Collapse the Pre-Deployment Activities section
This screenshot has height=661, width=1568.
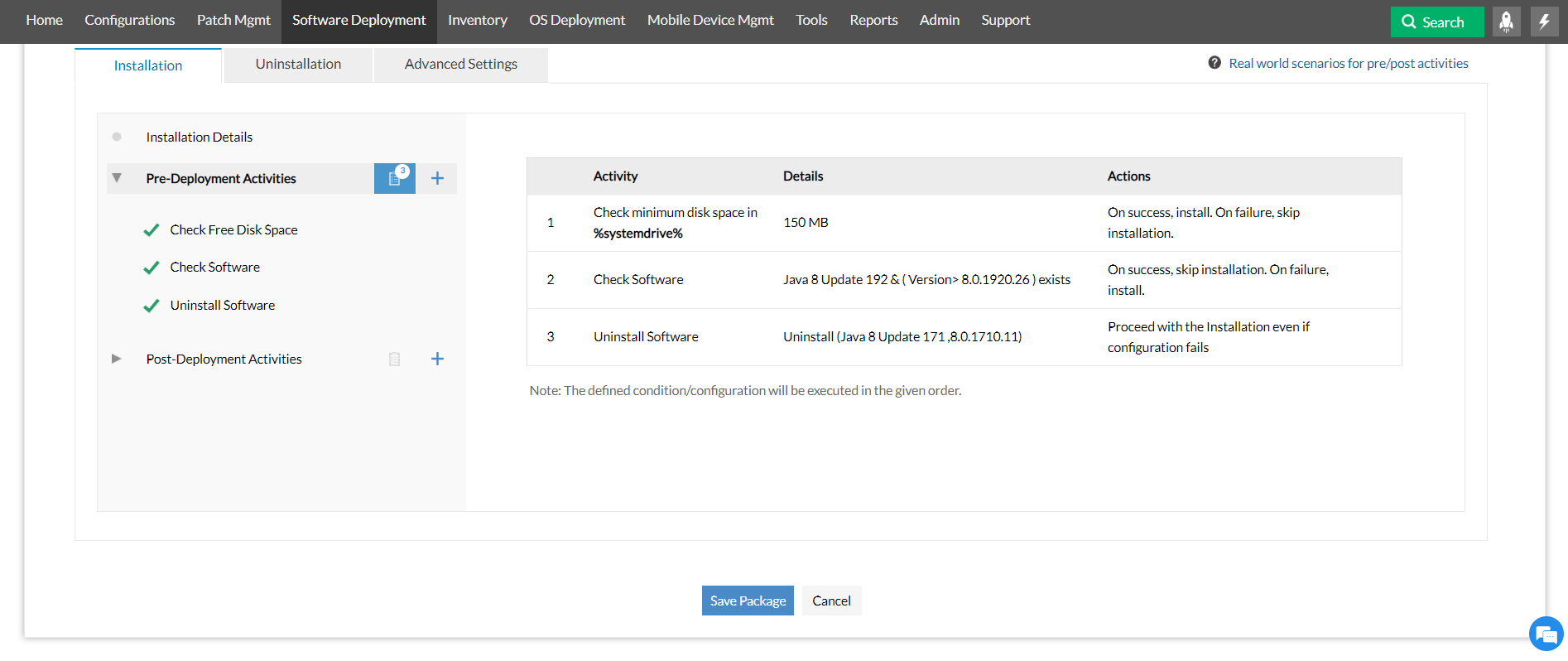pos(117,178)
